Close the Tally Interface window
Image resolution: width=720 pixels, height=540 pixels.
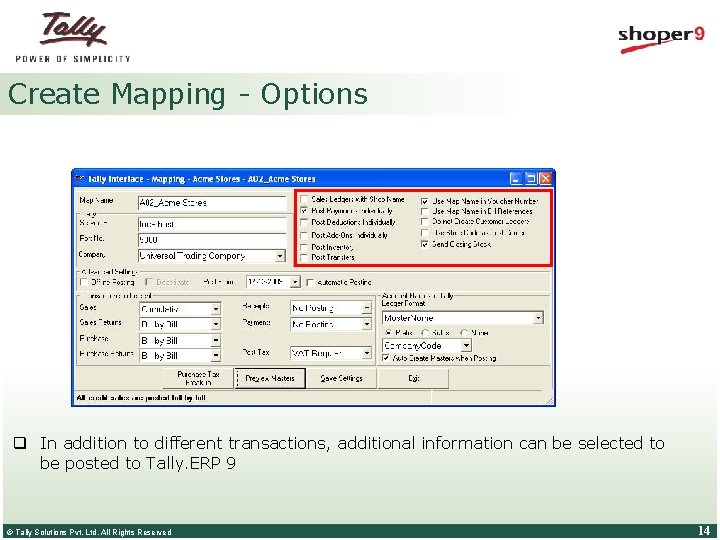tap(545, 179)
